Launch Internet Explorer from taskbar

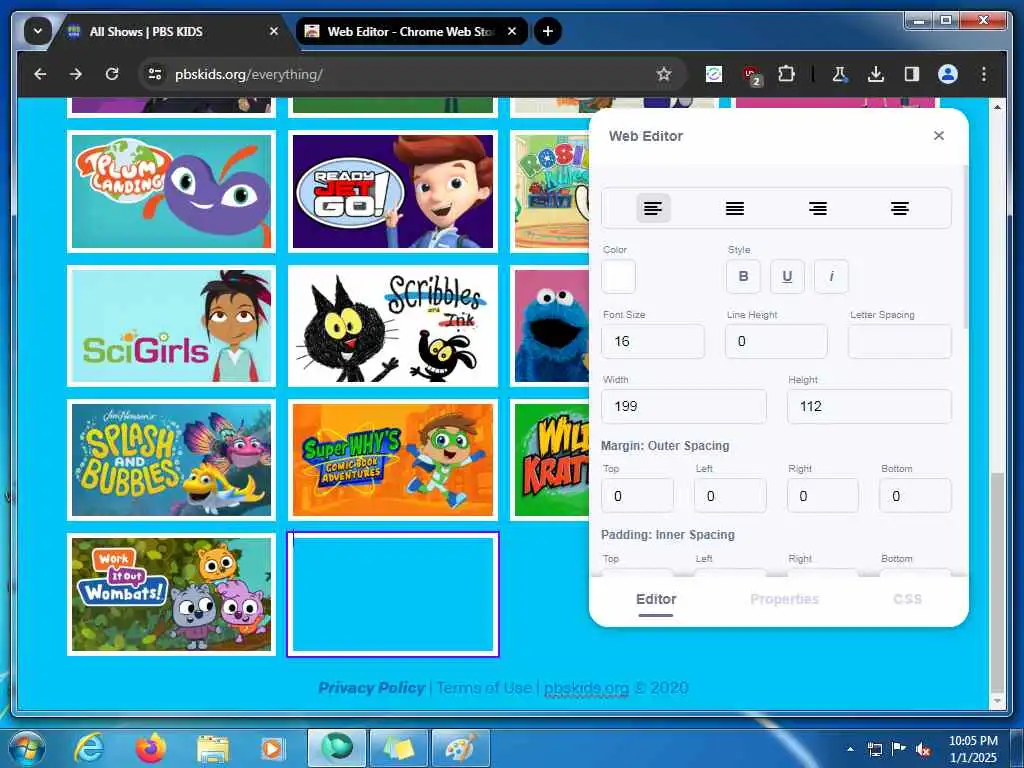[89, 748]
